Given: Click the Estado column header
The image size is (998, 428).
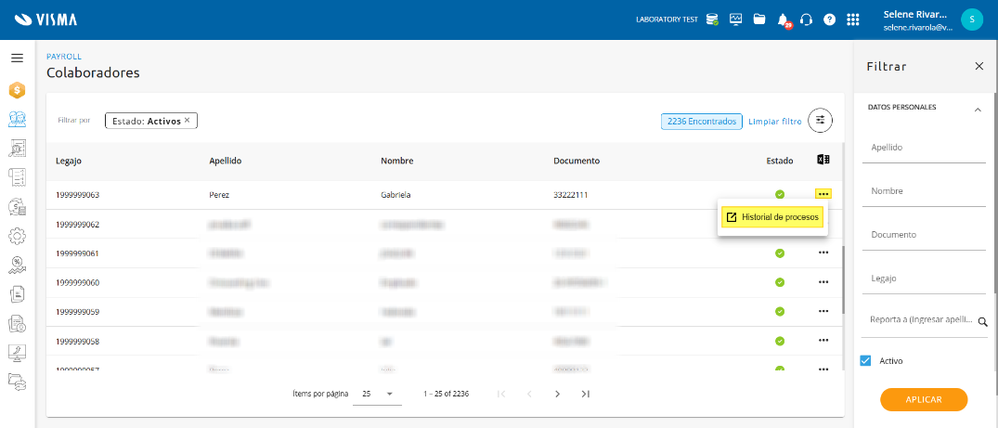Looking at the screenshot, I should pyautogui.click(x=780, y=161).
